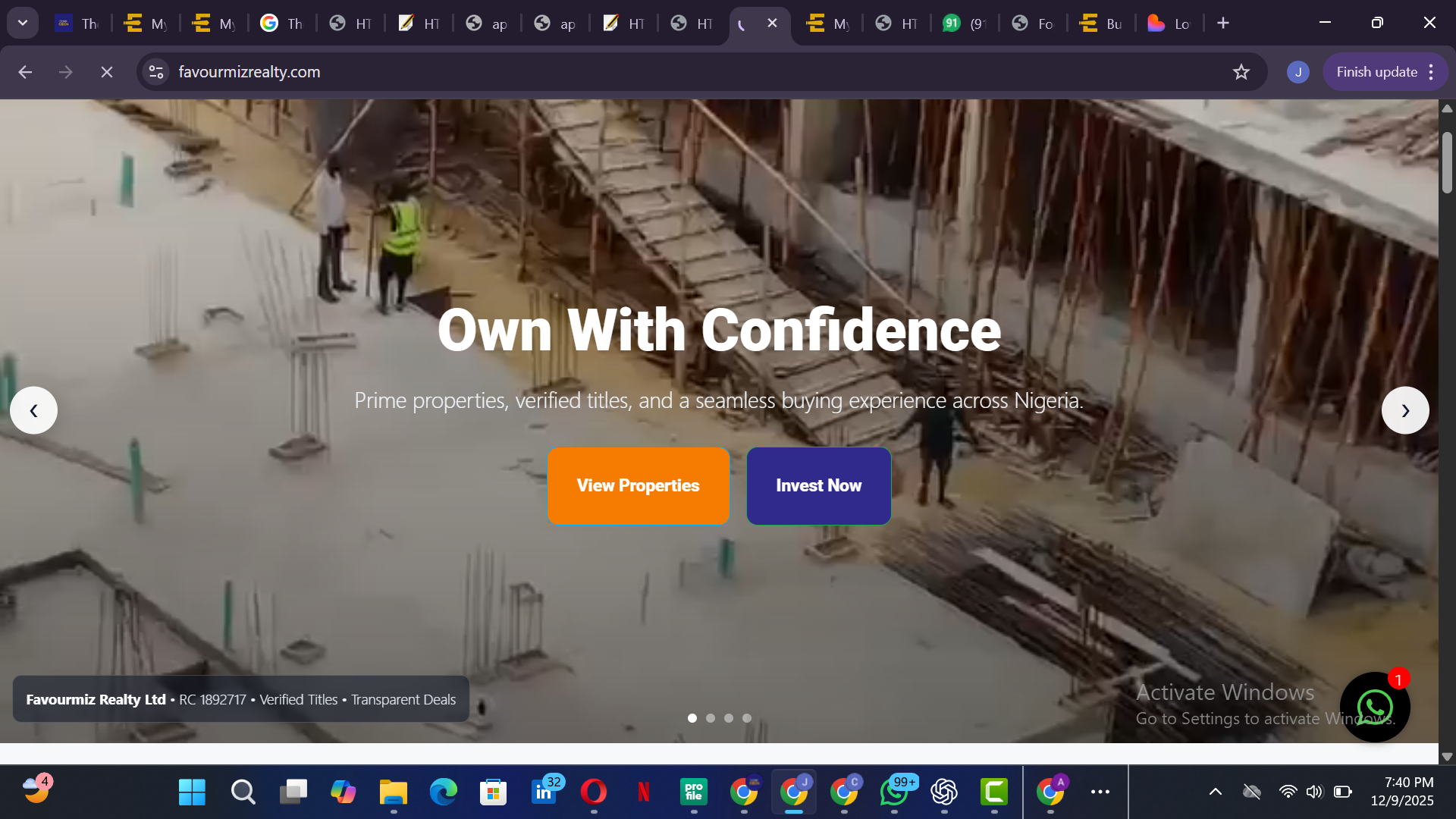The image size is (1456, 819).
Task: Click the Invest Now button
Action: tap(818, 485)
